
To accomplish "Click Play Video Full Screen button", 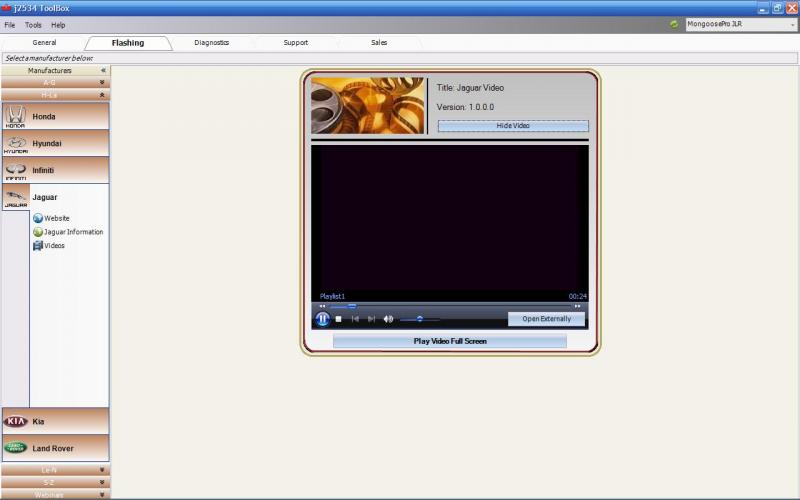I will 449,341.
